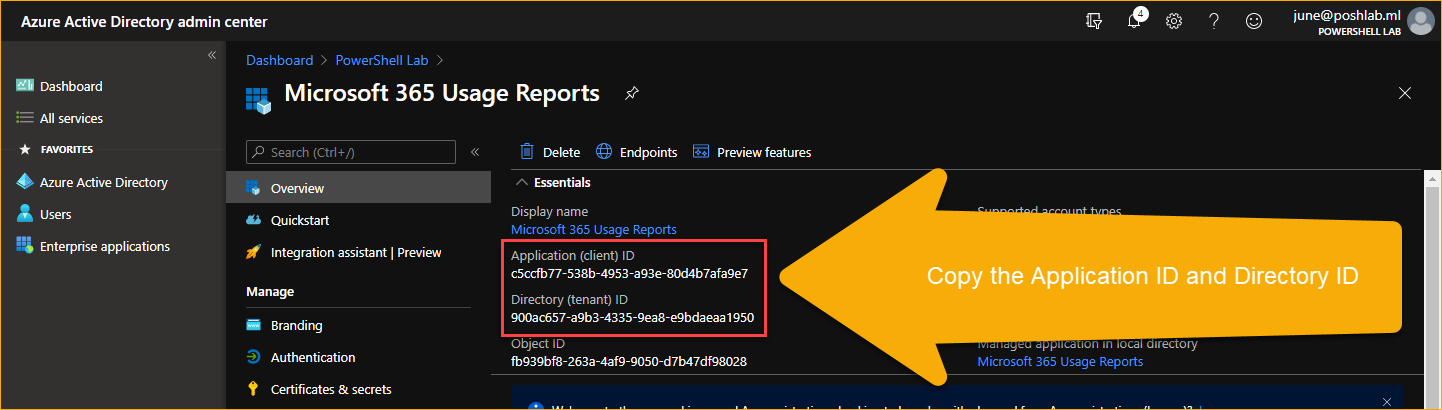Screen dimensions: 1442x410
Task: Collapse the app registration menu pane
Action: click(475, 152)
